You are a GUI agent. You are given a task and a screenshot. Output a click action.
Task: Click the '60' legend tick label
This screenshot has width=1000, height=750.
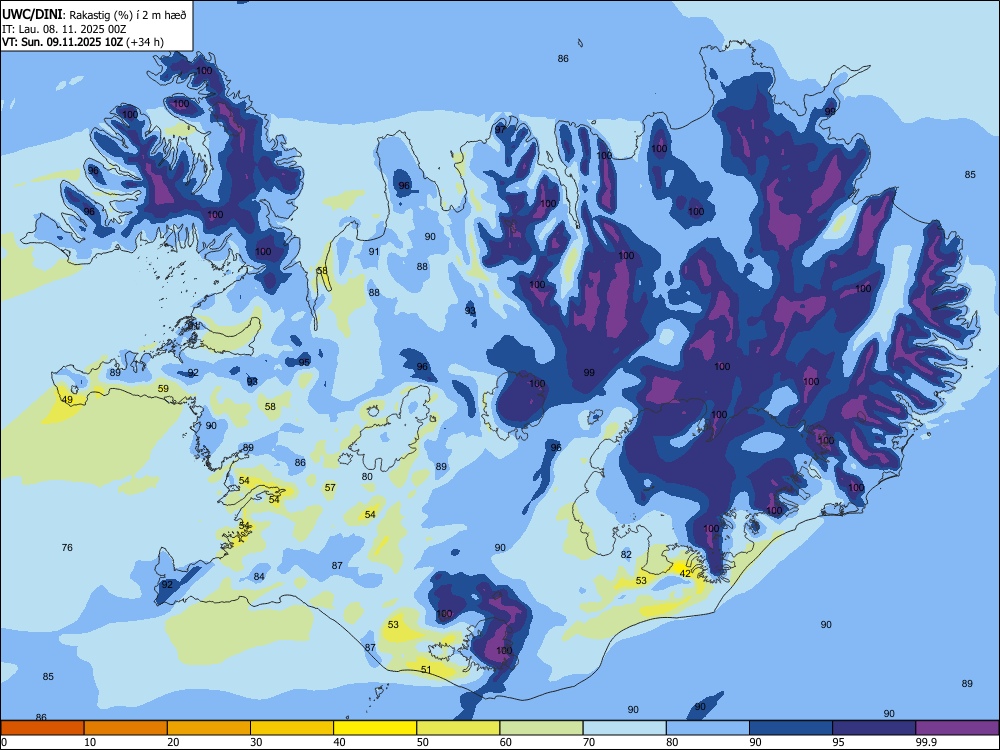pyautogui.click(x=506, y=742)
